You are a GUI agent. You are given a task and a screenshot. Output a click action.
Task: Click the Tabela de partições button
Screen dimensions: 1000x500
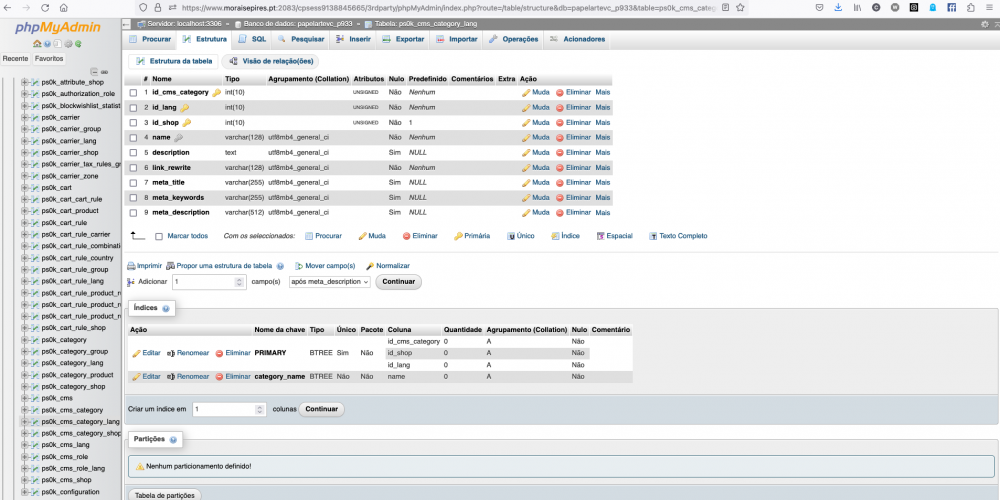point(165,495)
